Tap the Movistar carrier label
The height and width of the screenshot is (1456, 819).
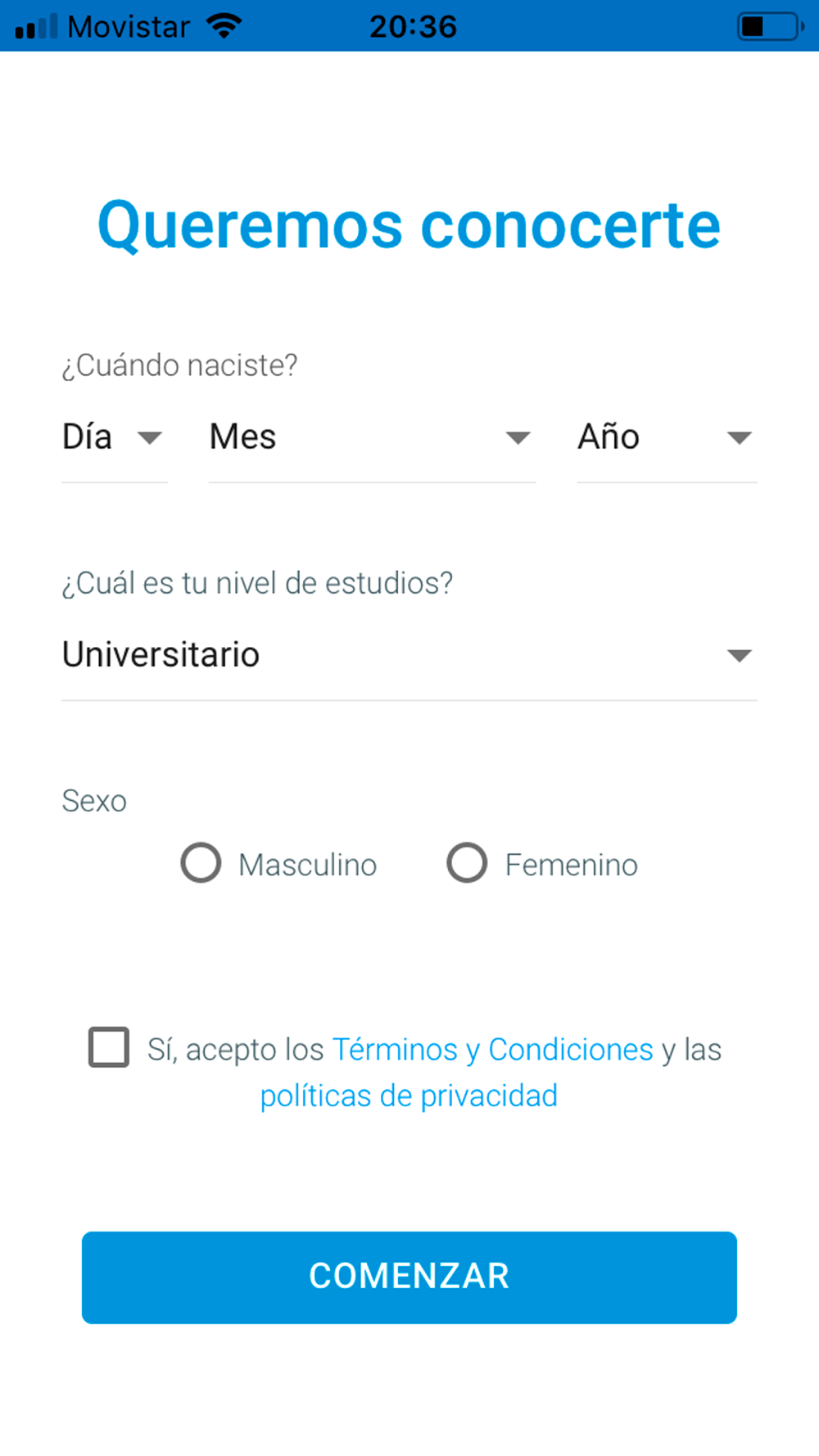click(x=129, y=27)
